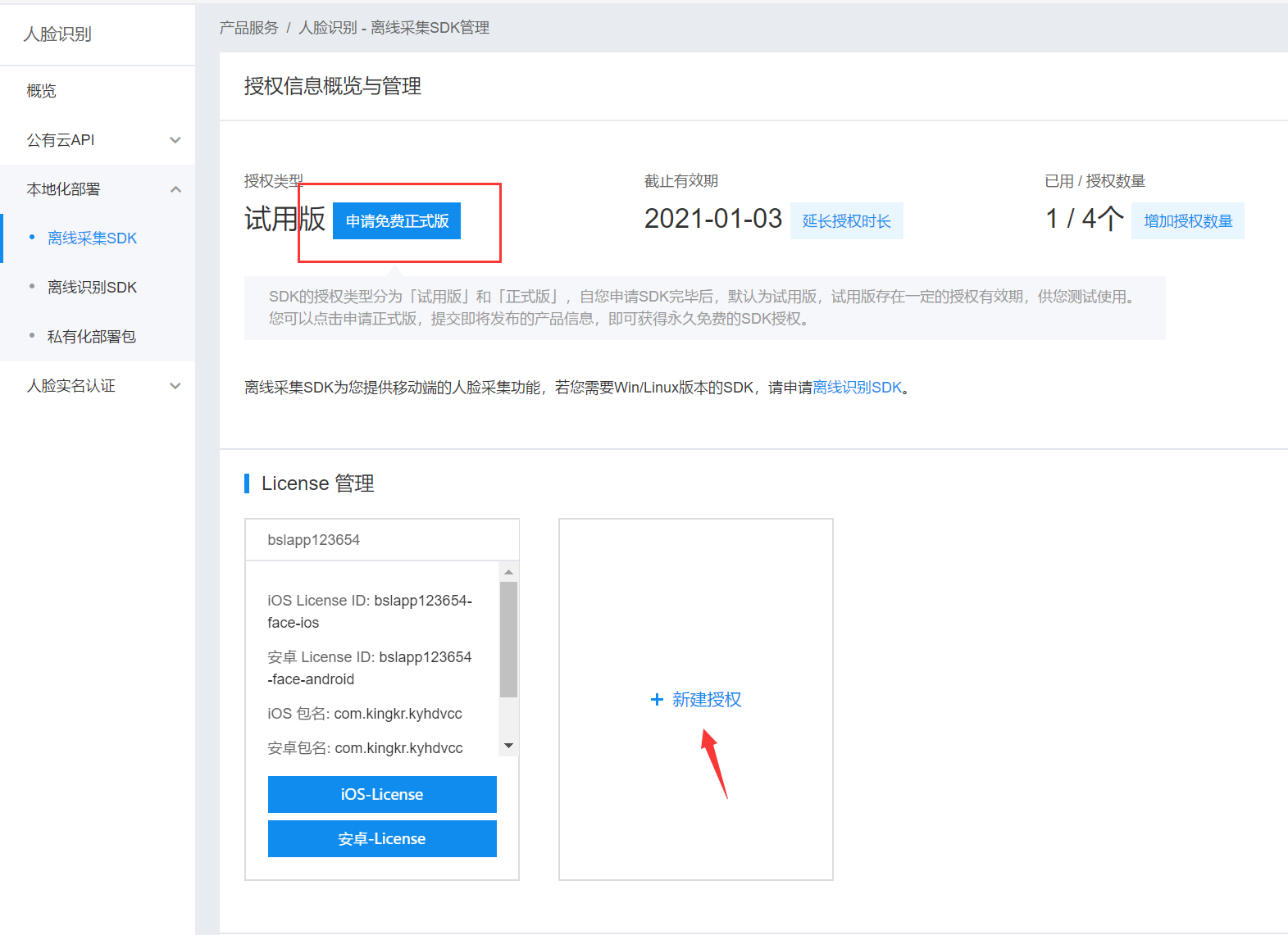This screenshot has height=935, width=1288.
Task: Open 私有化部署包 sidebar item
Action: [92, 337]
